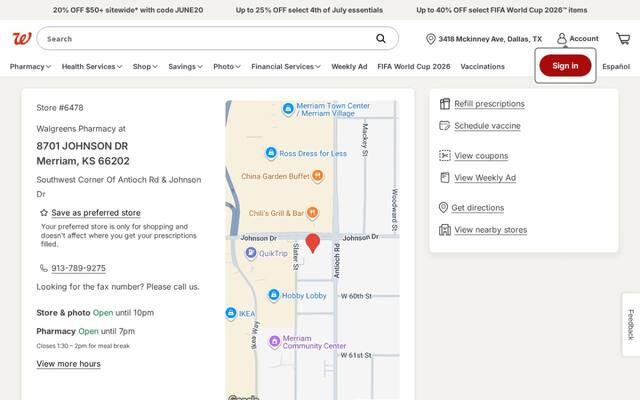This screenshot has height=400, width=640.
Task: Click the red store marker on the map
Action: tap(313, 243)
